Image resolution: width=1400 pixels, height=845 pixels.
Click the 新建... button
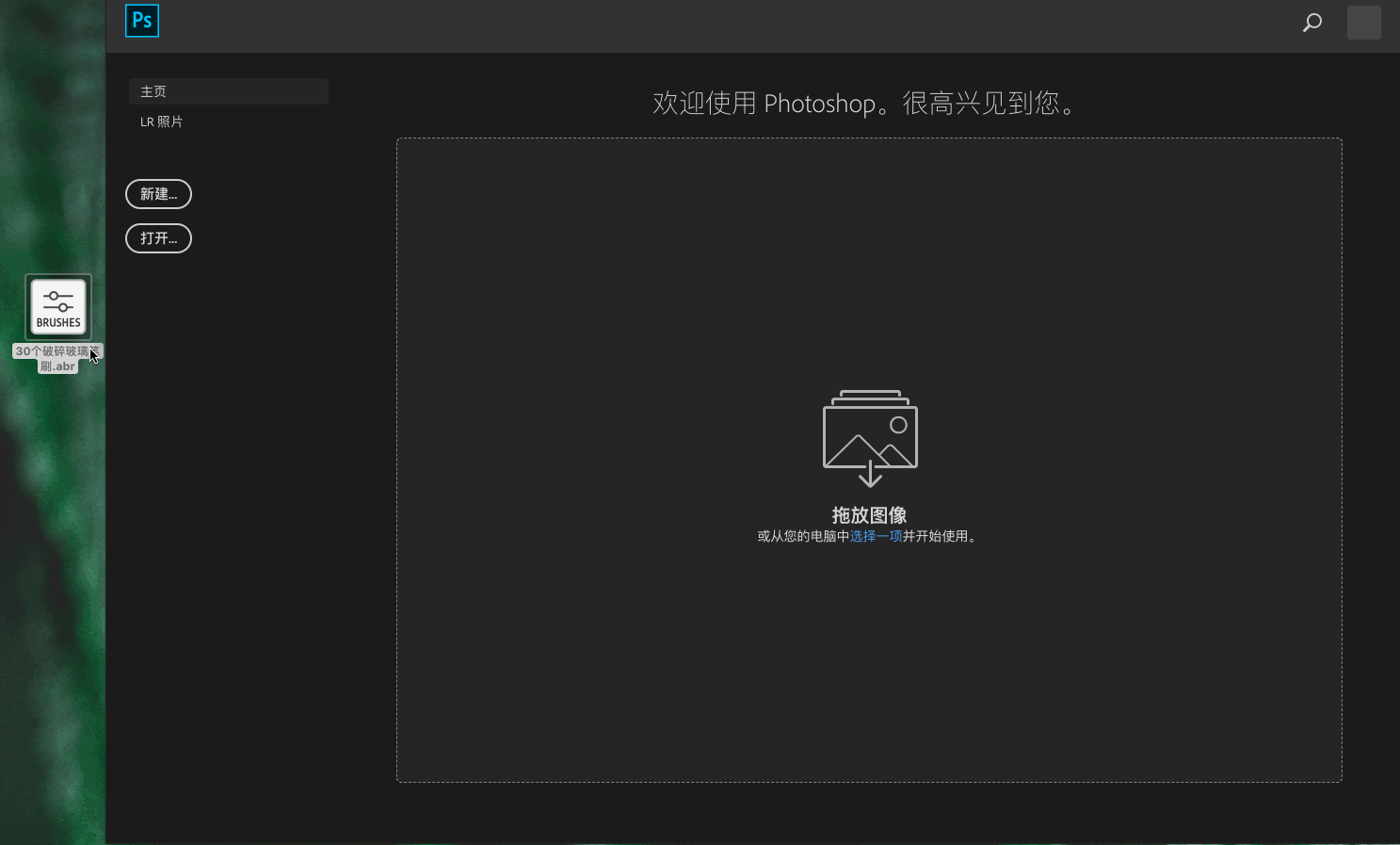(x=158, y=194)
